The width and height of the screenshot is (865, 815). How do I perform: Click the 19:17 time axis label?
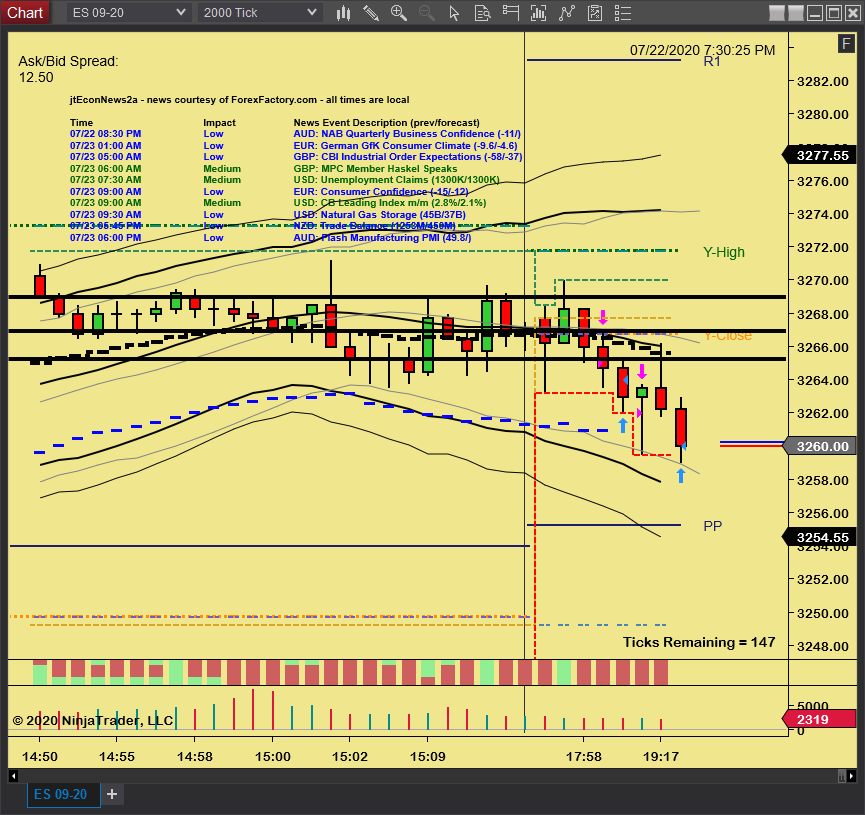[x=661, y=757]
